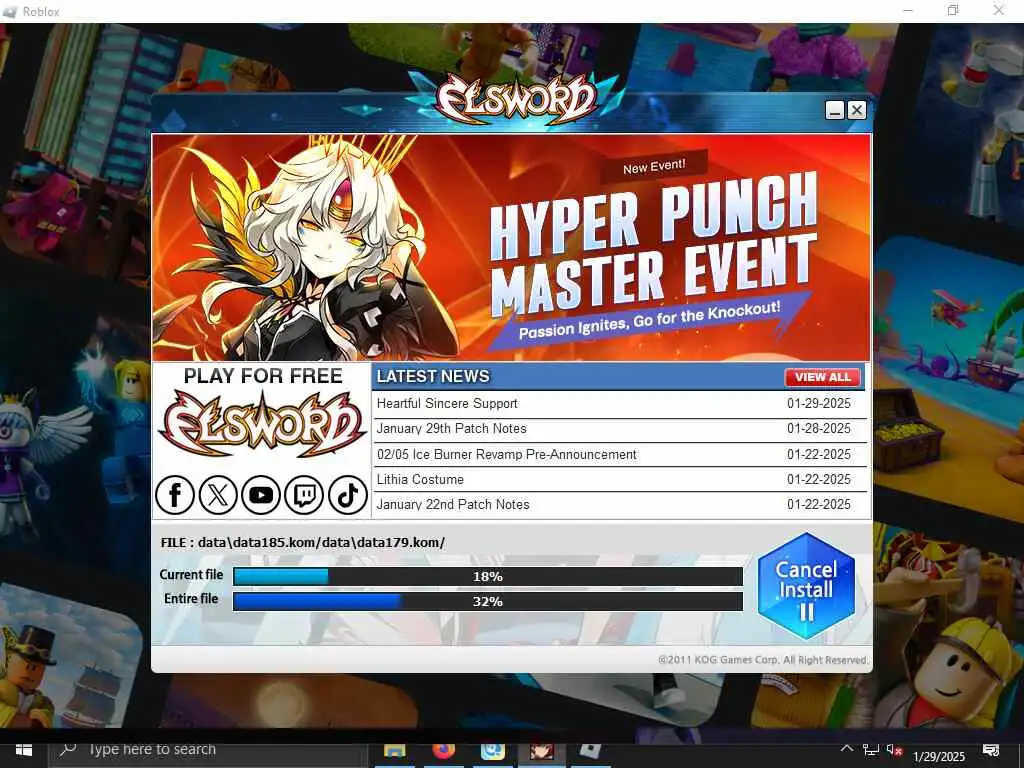Viewport: 1024px width, 768px height.
Task: Click KOG Games copyright text
Action: coord(763,660)
